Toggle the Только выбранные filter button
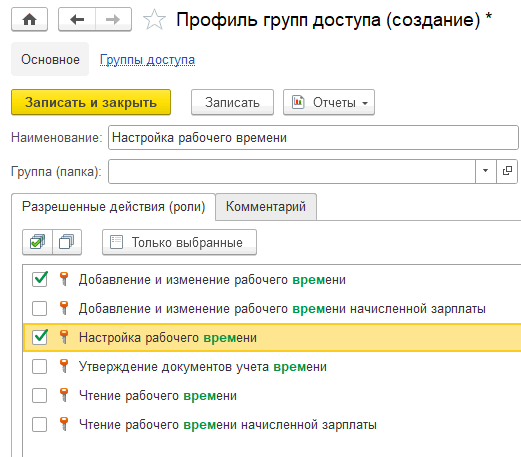Screen dimensions: 521x457 click(179, 242)
